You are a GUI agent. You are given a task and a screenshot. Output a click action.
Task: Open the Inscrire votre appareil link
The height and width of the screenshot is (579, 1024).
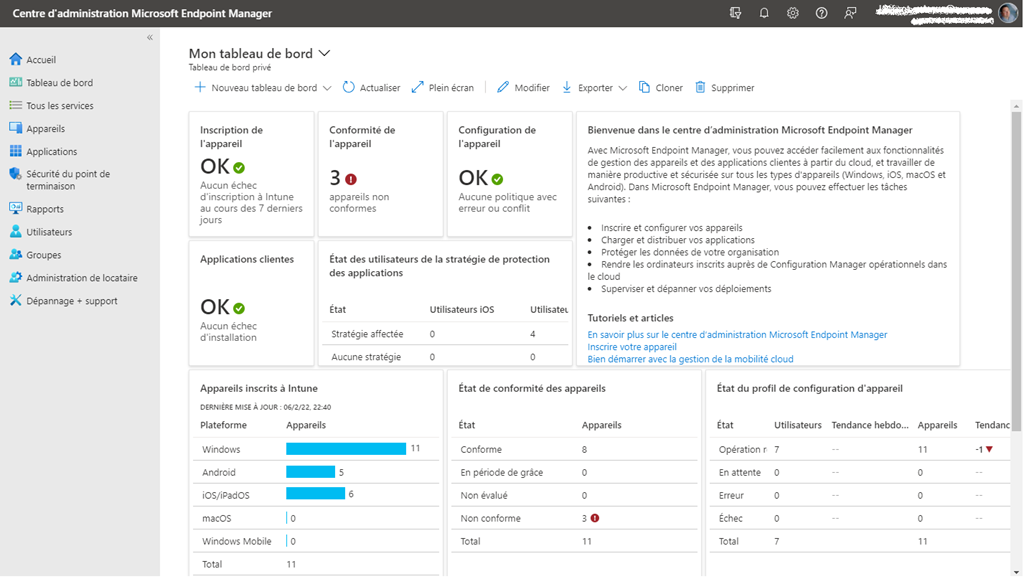pyautogui.click(x=632, y=347)
